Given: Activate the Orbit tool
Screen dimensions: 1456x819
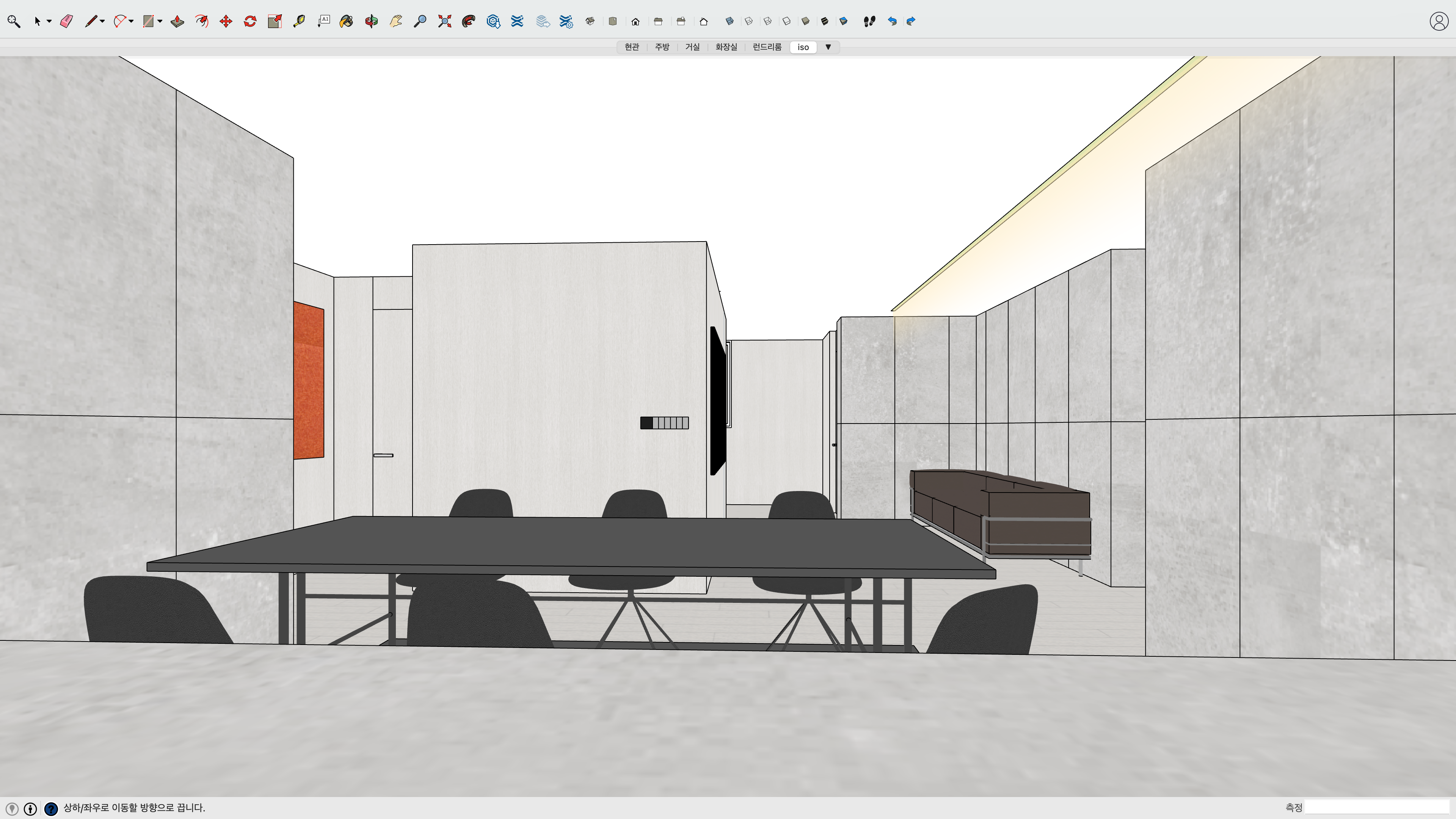Looking at the screenshot, I should pos(371,22).
